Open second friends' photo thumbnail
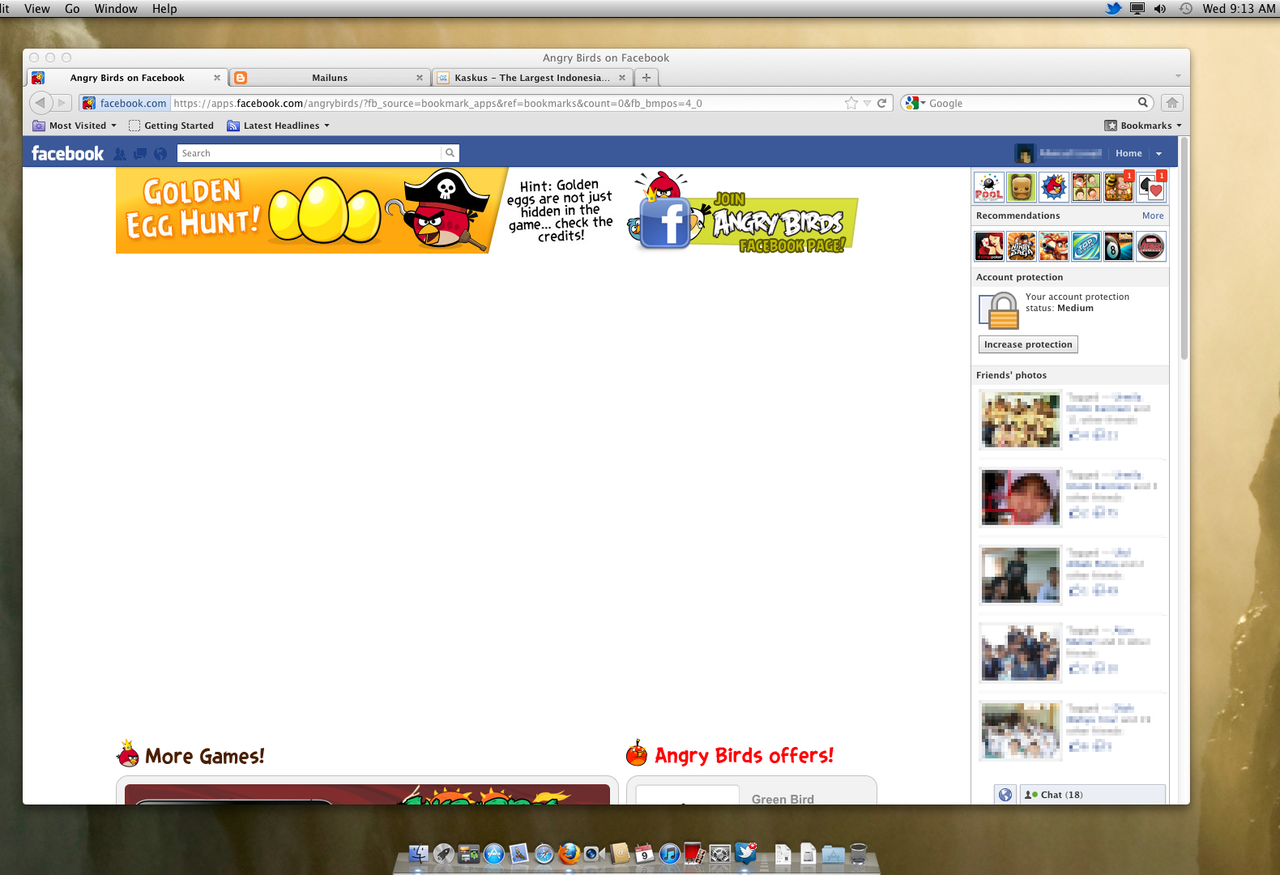Screen dimensions: 1280x875 click(1020, 497)
